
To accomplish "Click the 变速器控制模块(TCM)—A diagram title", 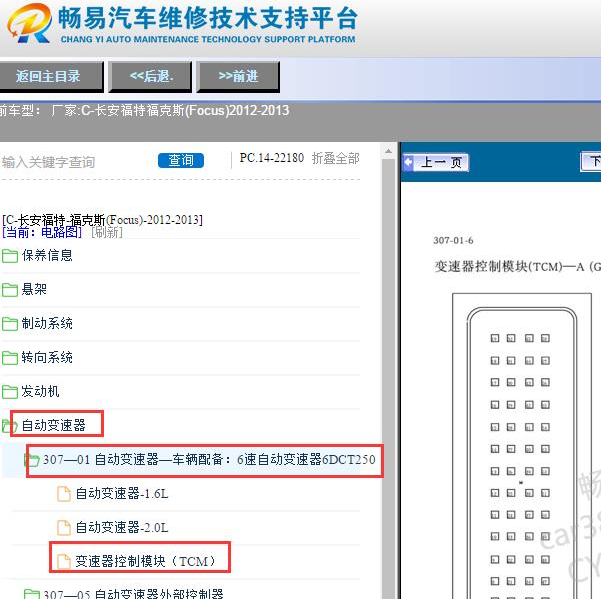I will [x=517, y=266].
